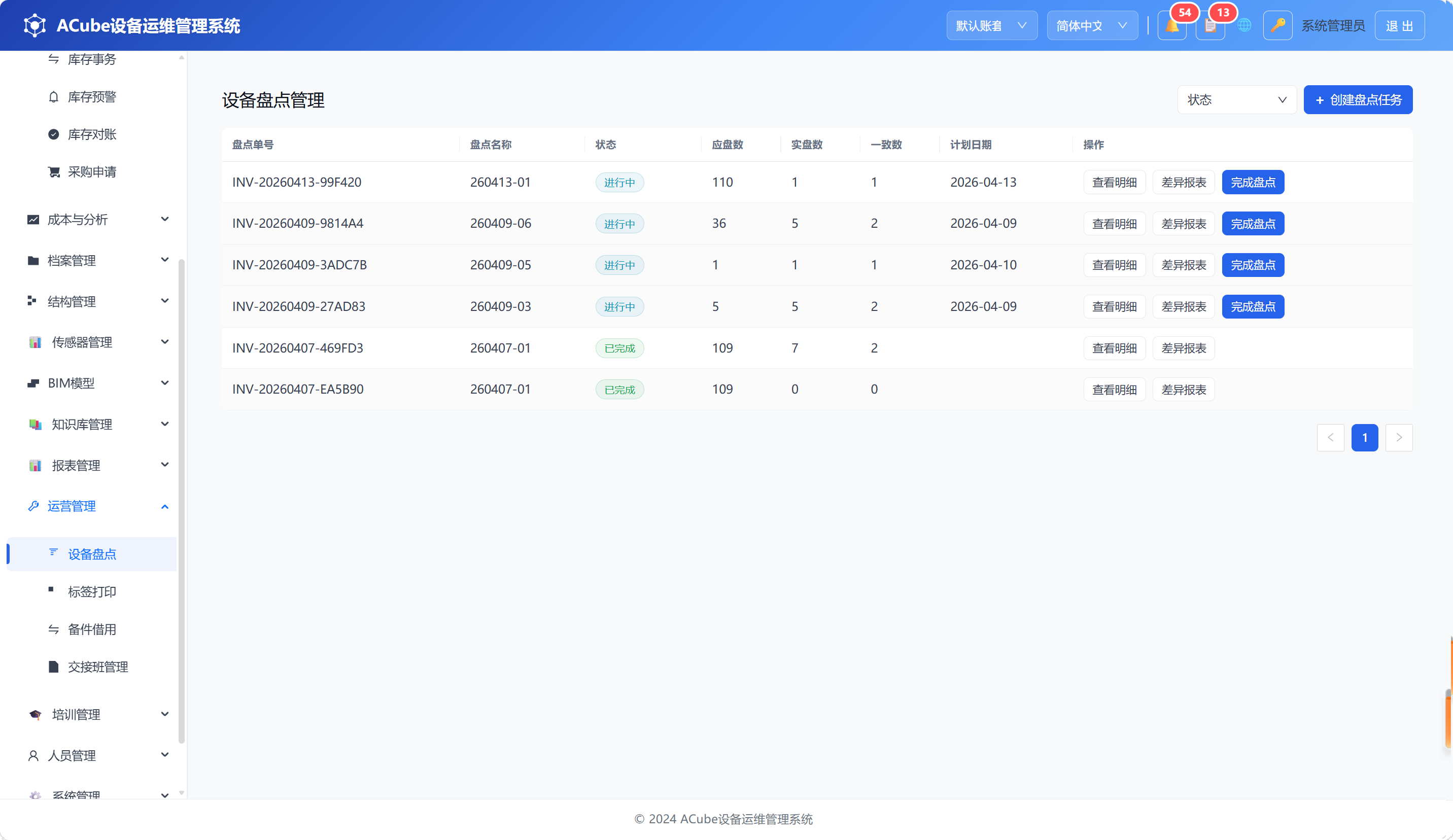The width and height of the screenshot is (1453, 840).
Task: Click the globe icon in header
Action: [x=1244, y=26]
